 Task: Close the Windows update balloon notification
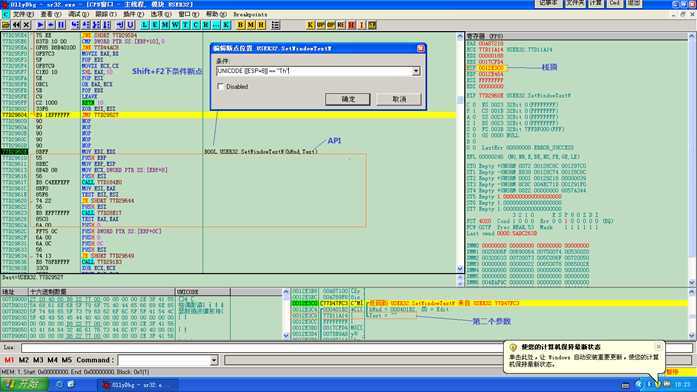658,346
